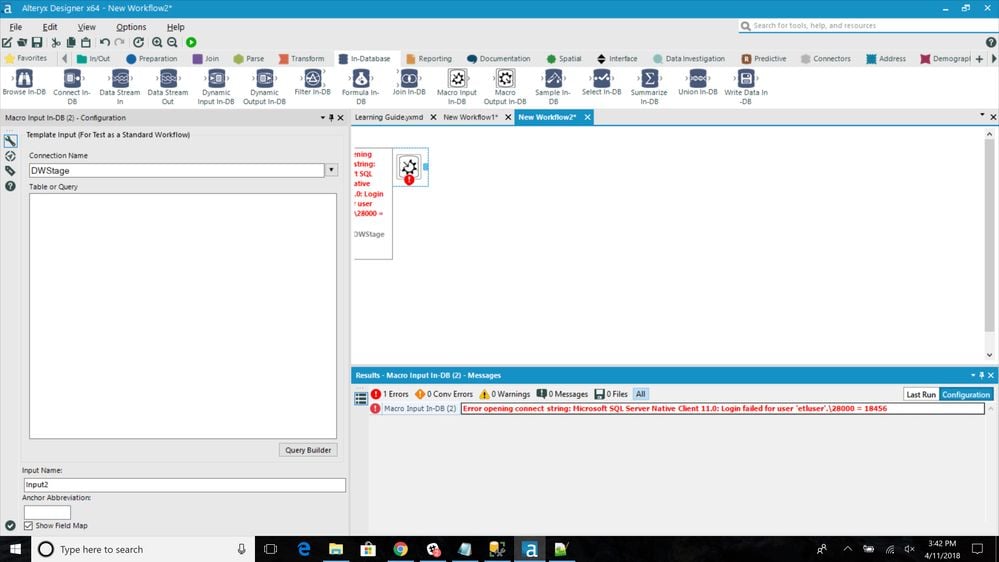The height and width of the screenshot is (562, 999).
Task: Click the Anchor Abbreviation field
Action: tap(47, 512)
